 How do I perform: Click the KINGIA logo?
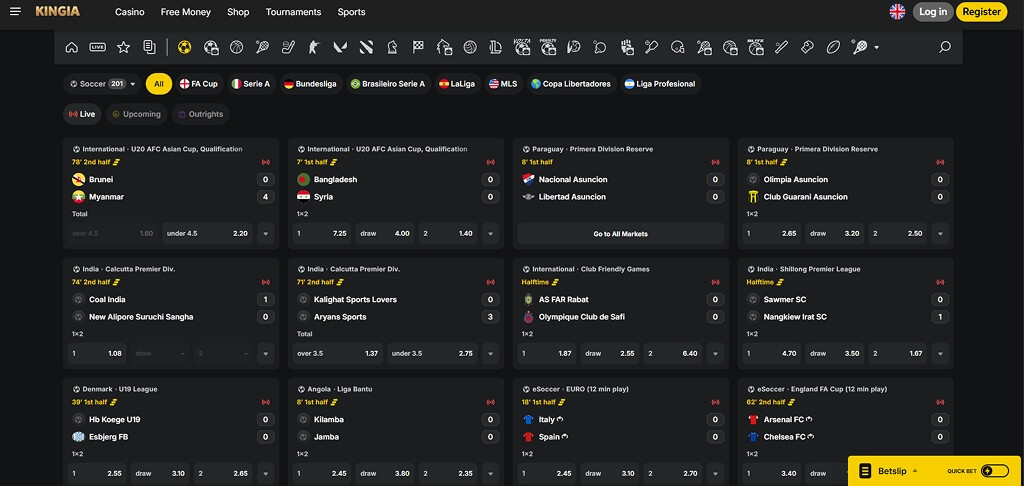coord(57,12)
